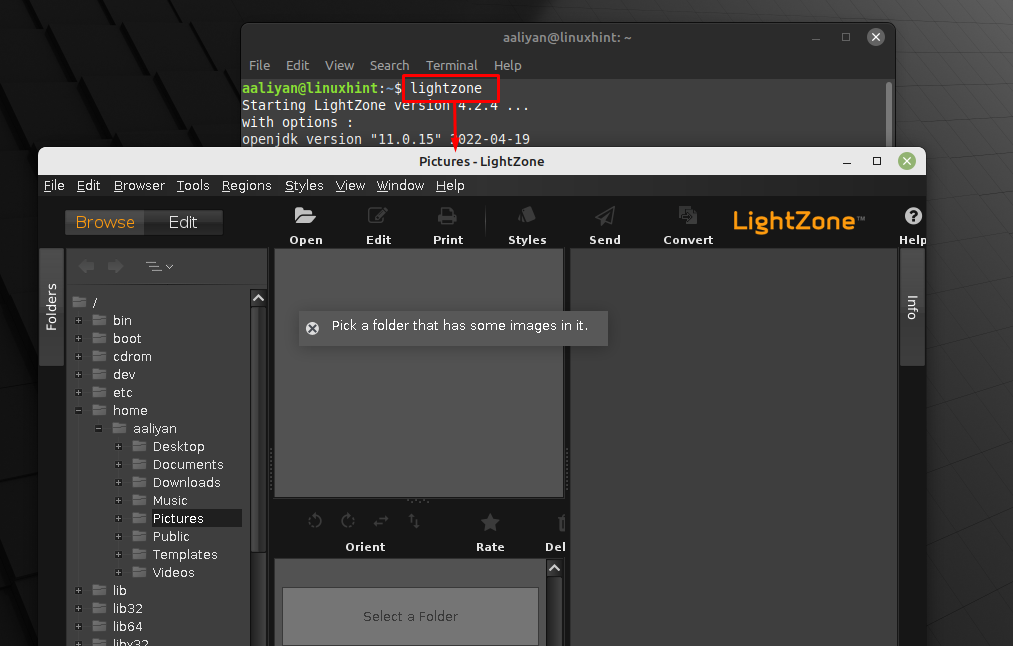The image size is (1013, 646).
Task: Go back with the left arrow in Folders panel
Action: point(87,266)
